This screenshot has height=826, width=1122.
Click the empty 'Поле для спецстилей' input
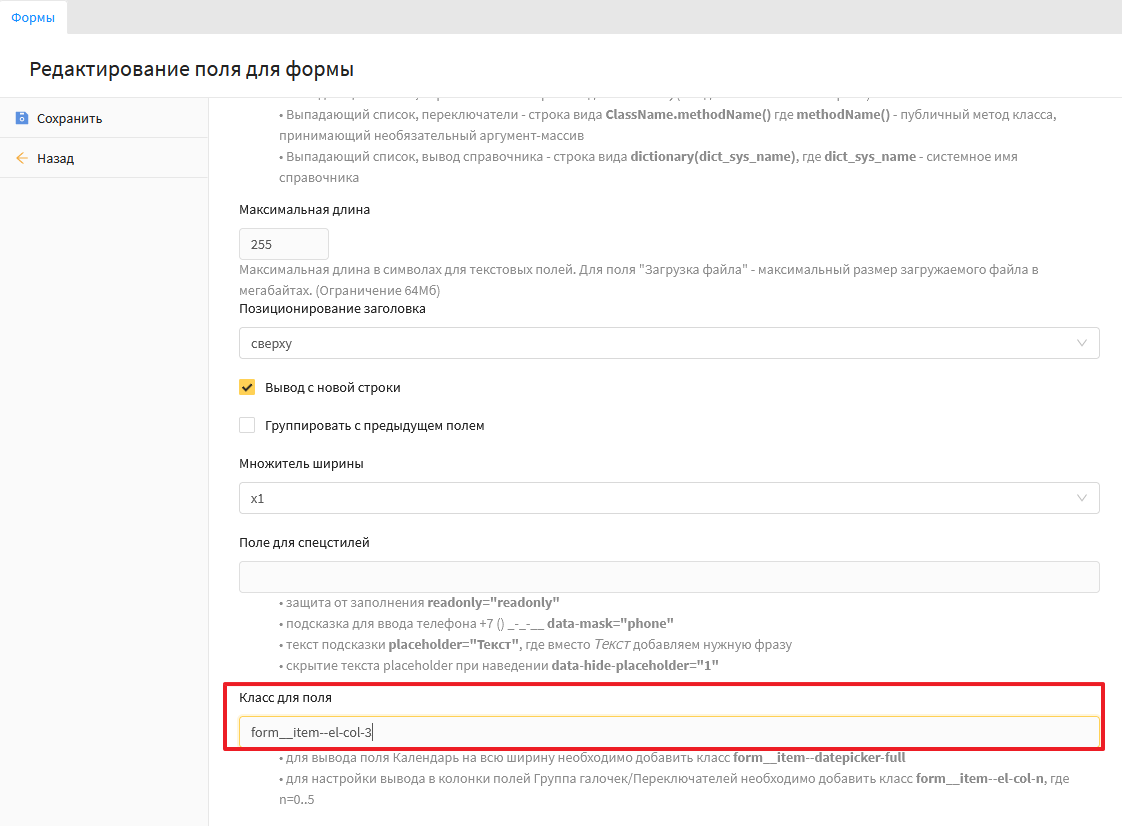click(x=668, y=577)
